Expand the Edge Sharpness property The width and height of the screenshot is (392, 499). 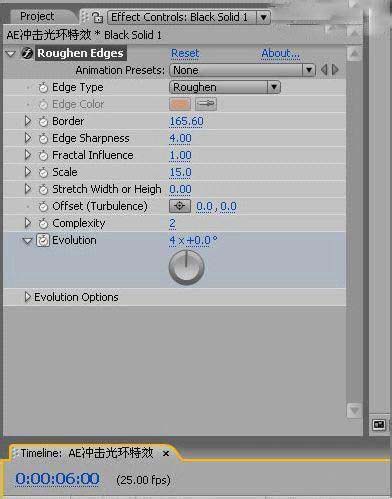click(28, 138)
